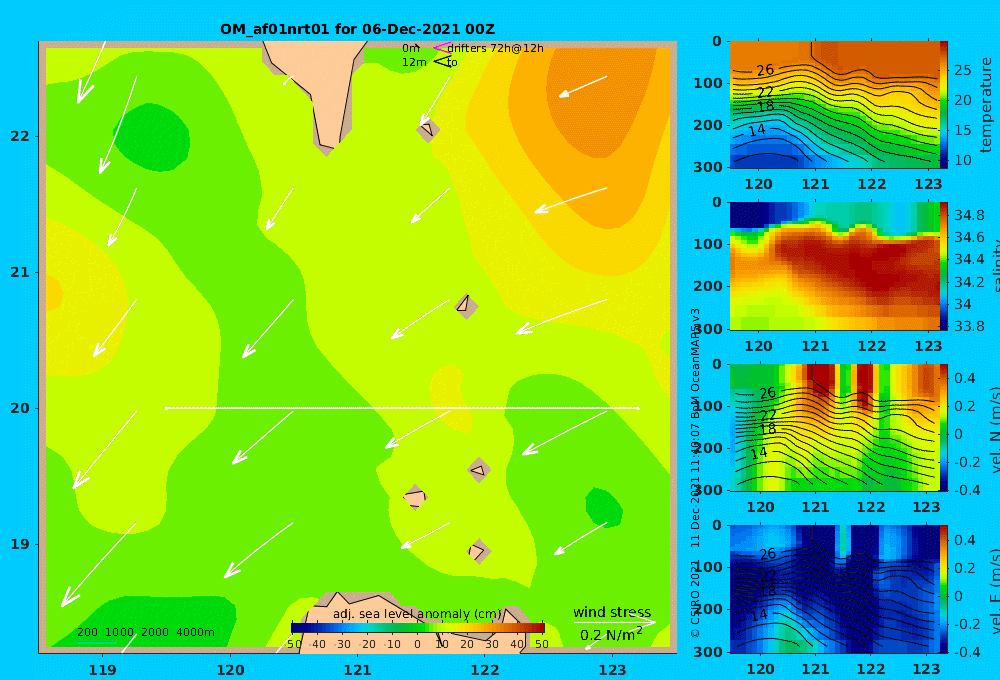
Task: Click the island marker near 20.75N 121.85E
Action: point(466,306)
